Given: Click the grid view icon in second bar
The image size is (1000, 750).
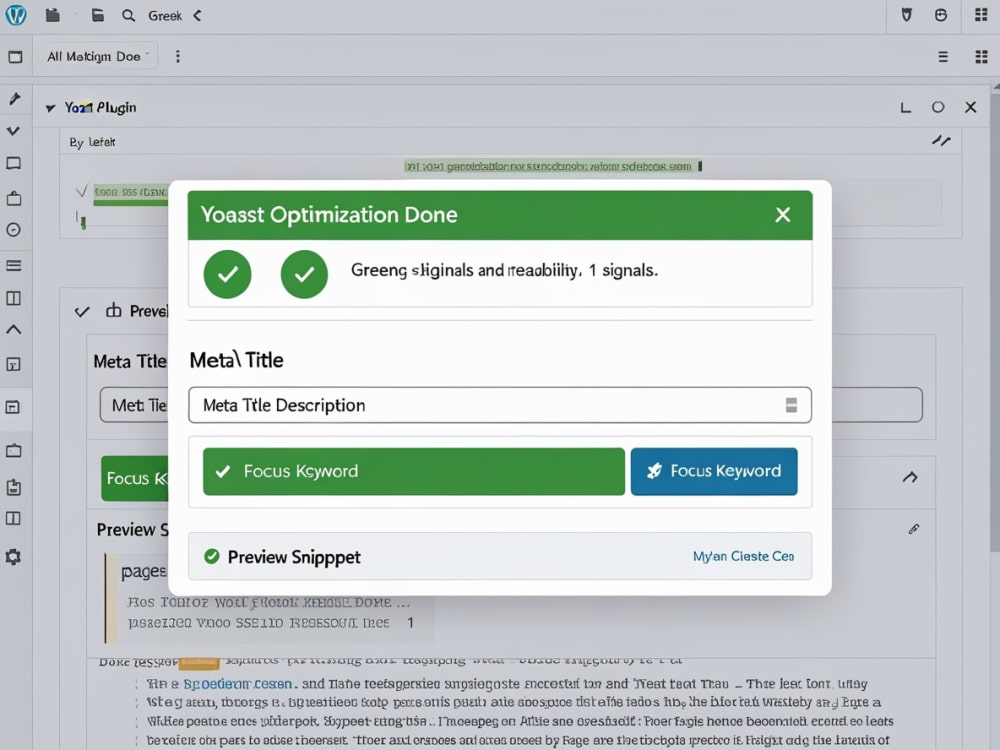Looking at the screenshot, I should point(982,57).
